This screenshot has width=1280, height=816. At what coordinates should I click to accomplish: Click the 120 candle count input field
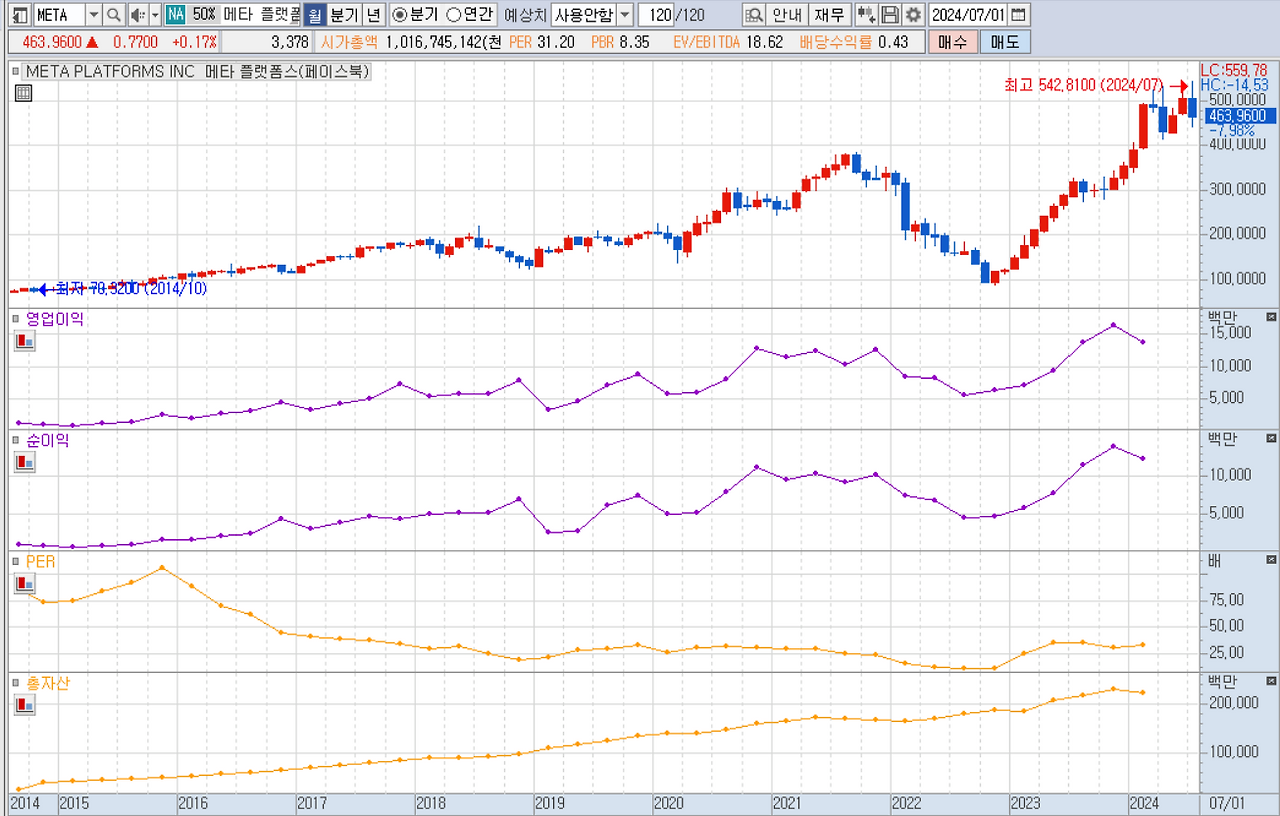point(656,15)
